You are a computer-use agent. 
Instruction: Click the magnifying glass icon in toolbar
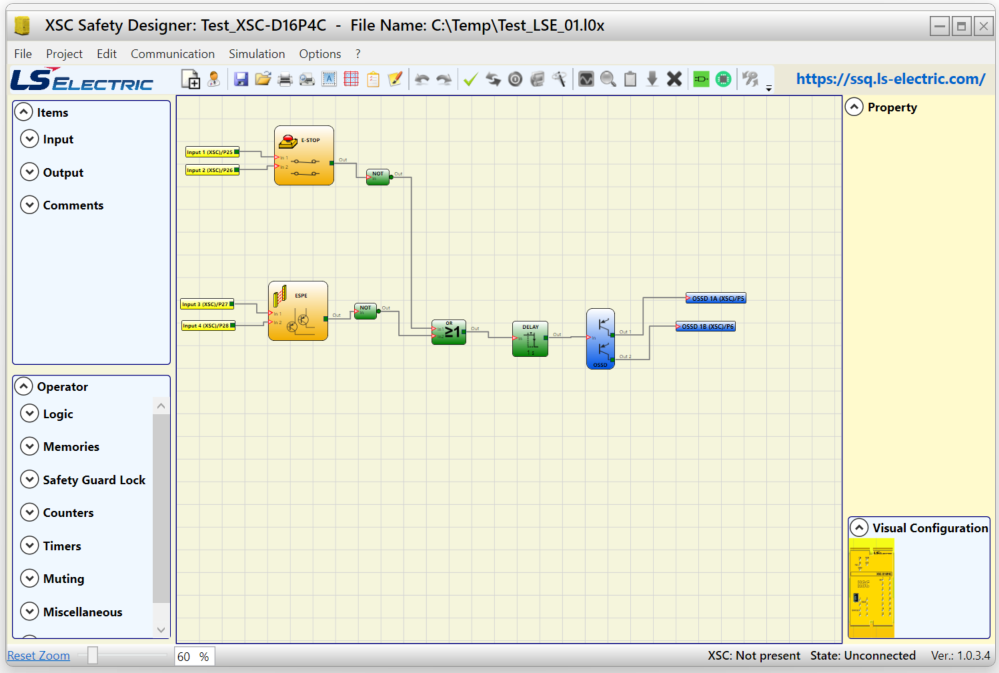pos(608,79)
